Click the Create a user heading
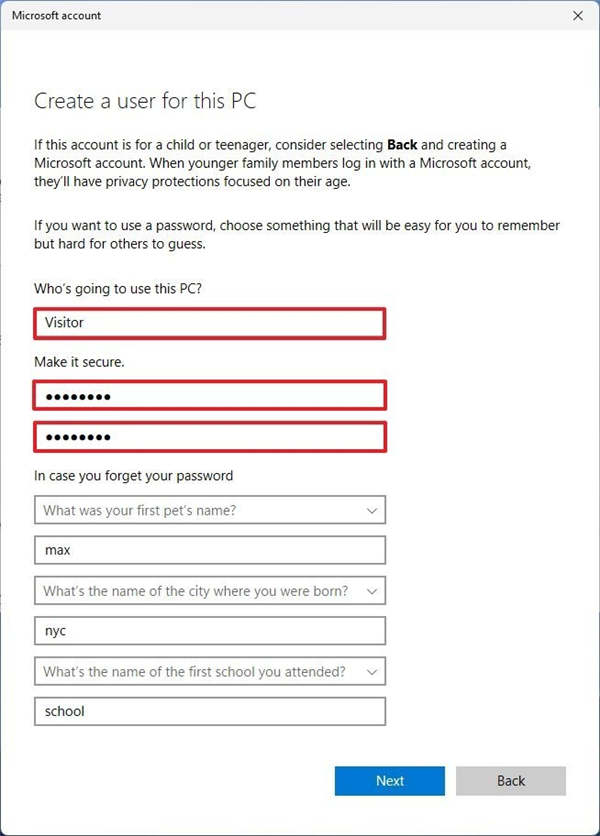Screen dimensions: 600x836 [146, 100]
